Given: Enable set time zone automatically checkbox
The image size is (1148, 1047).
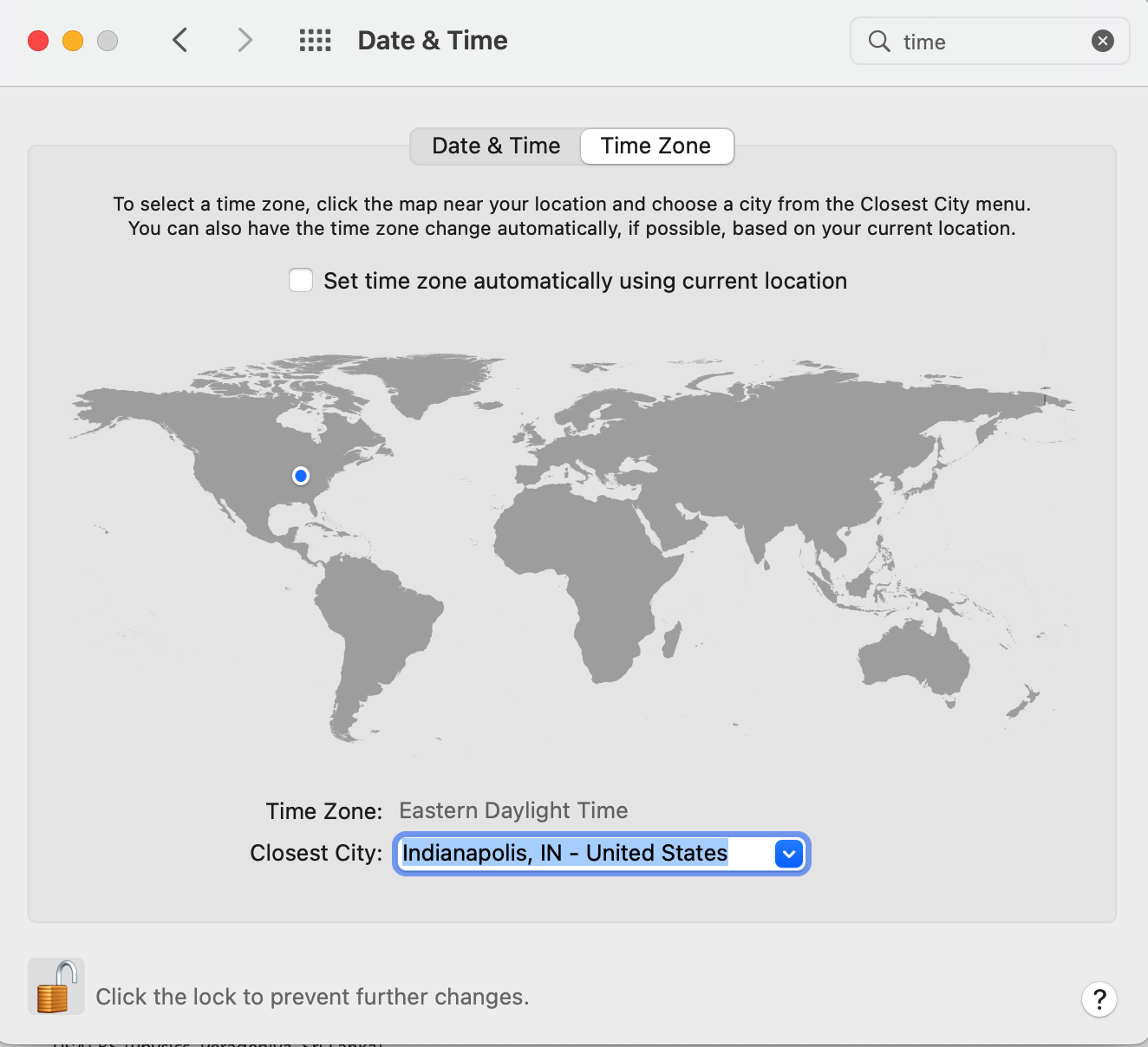Looking at the screenshot, I should coord(301,280).
